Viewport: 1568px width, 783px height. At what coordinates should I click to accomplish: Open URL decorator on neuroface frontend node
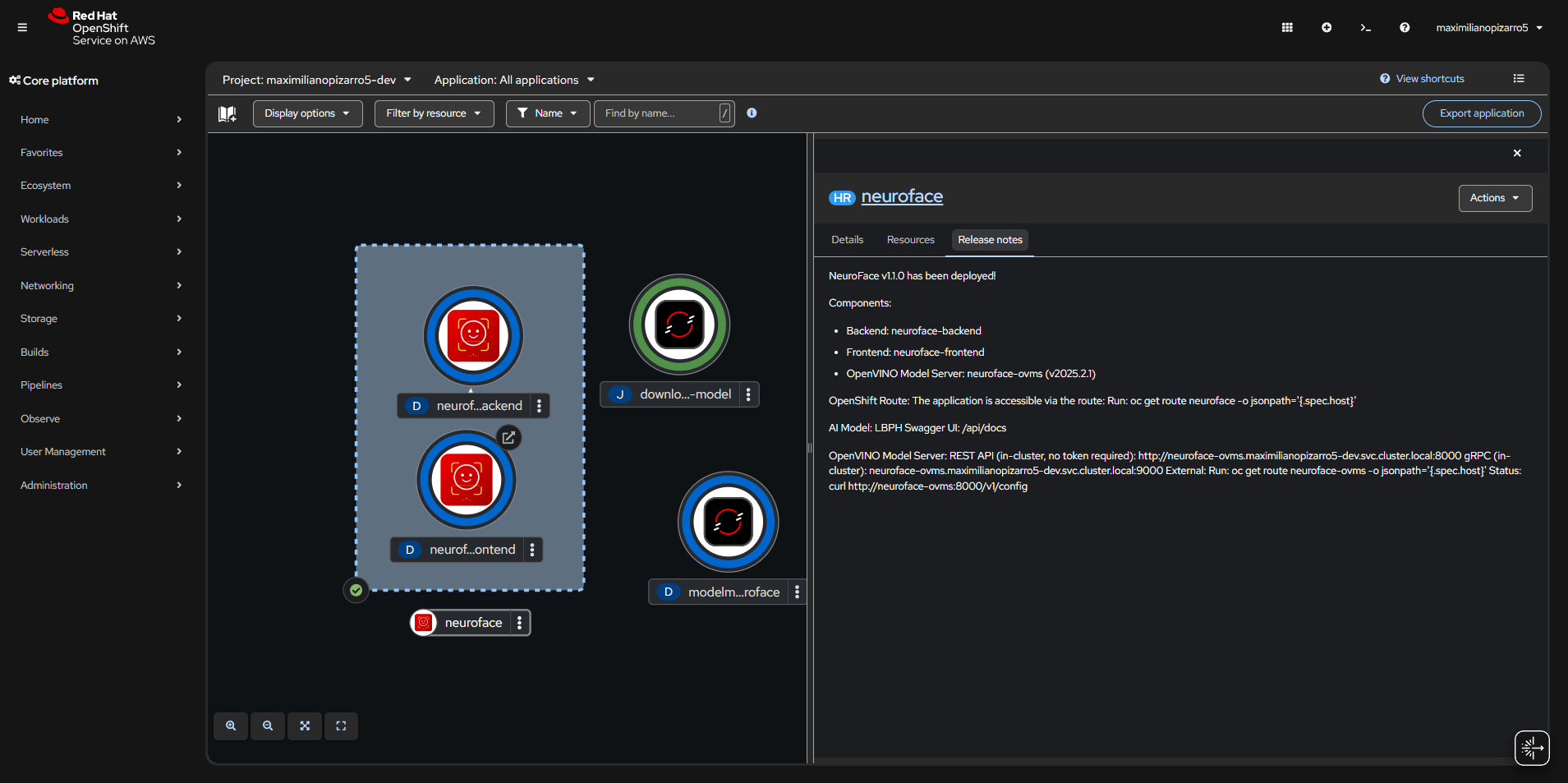508,437
